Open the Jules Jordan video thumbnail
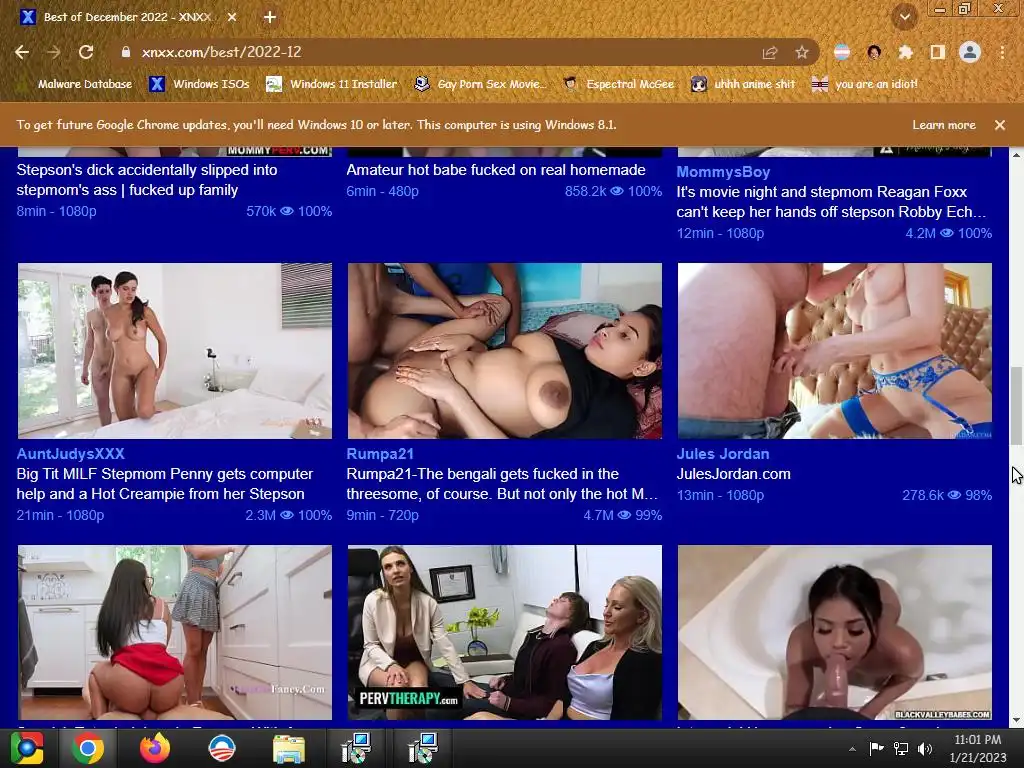Image resolution: width=1024 pixels, height=768 pixels. (835, 351)
